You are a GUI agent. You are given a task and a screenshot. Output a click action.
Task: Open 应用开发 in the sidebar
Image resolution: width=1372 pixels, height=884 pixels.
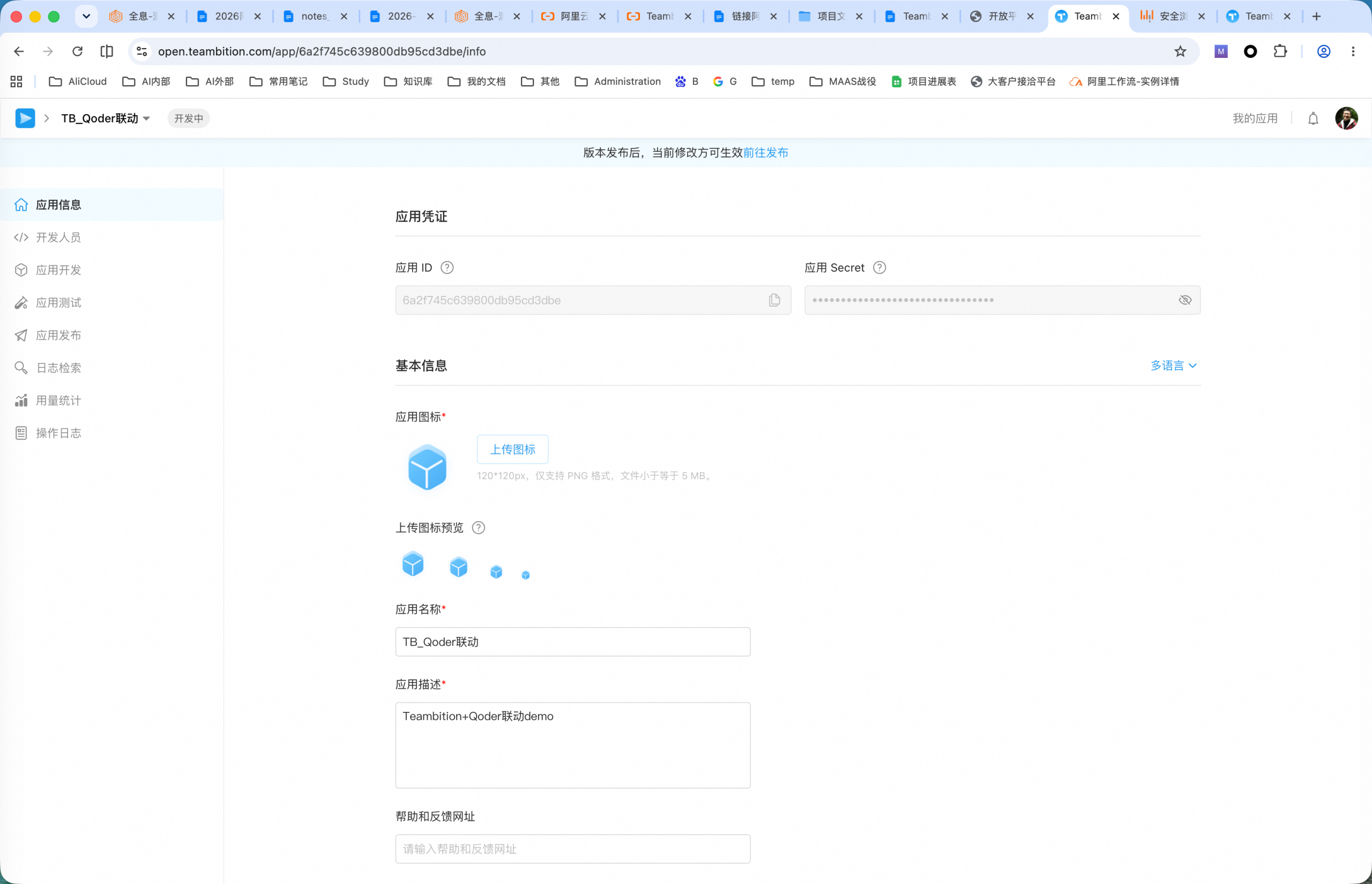pyautogui.click(x=112, y=270)
